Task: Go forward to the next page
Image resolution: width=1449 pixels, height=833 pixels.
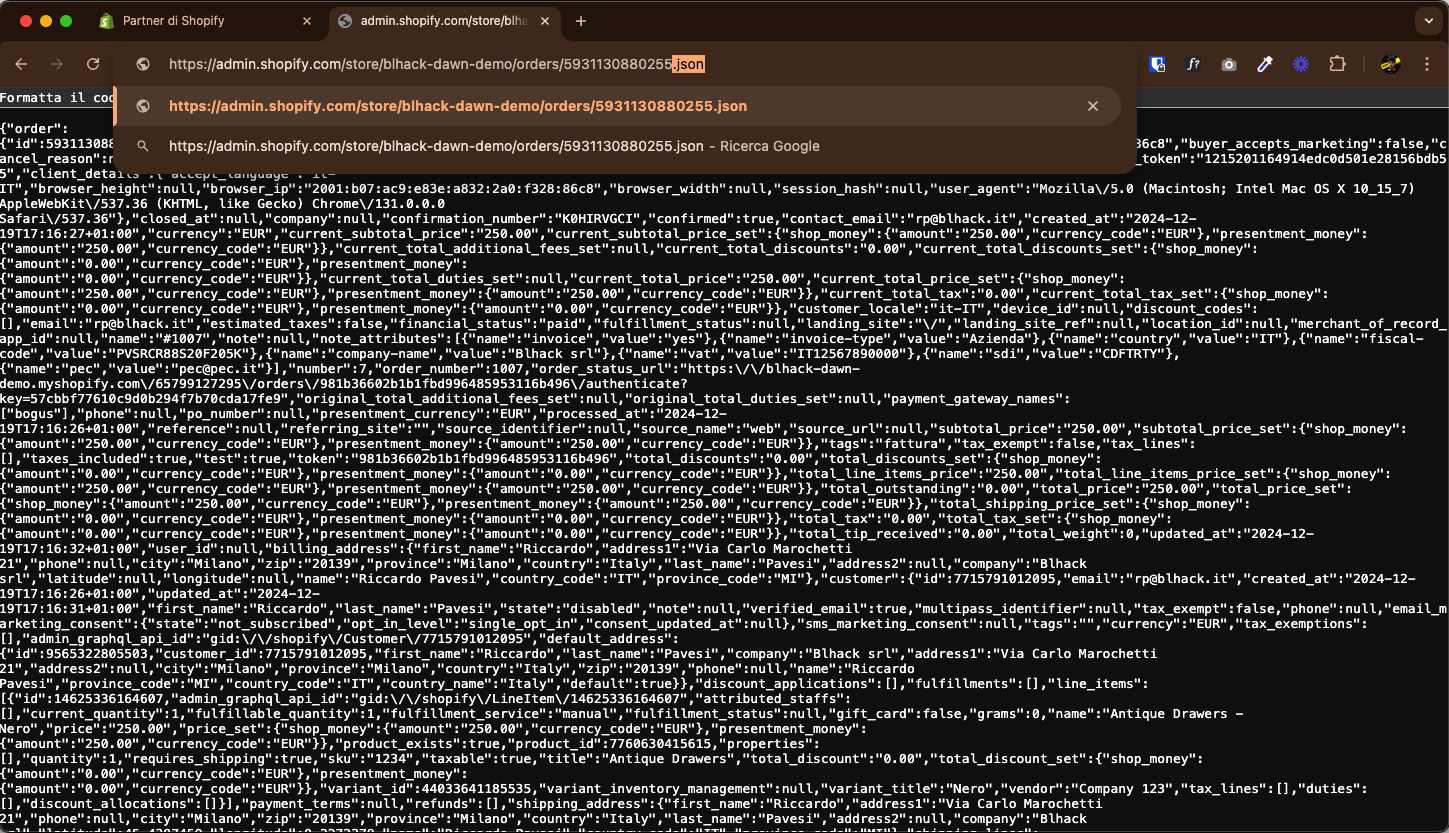Action: [x=57, y=64]
